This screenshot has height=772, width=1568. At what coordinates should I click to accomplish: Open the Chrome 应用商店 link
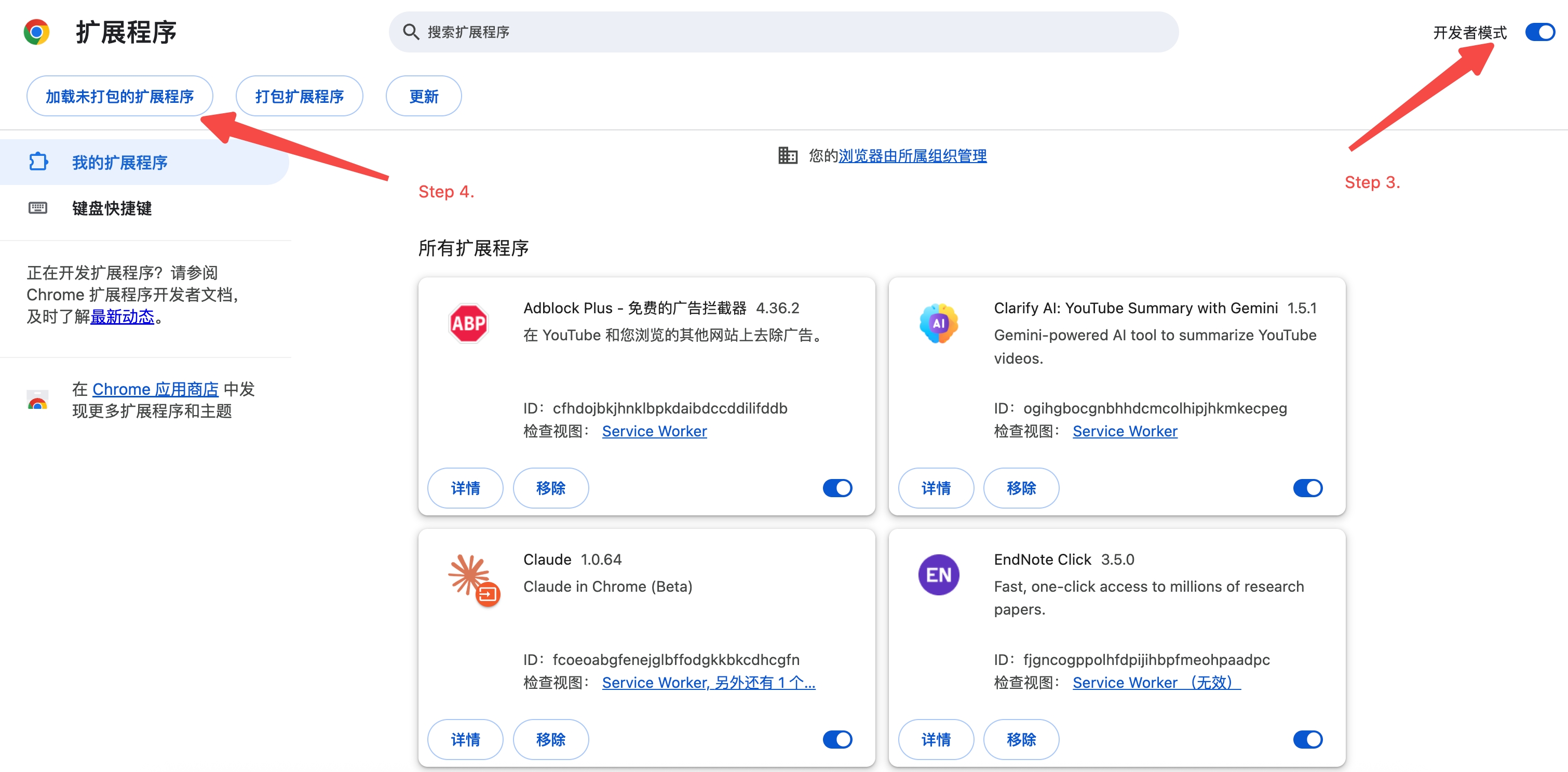(155, 389)
